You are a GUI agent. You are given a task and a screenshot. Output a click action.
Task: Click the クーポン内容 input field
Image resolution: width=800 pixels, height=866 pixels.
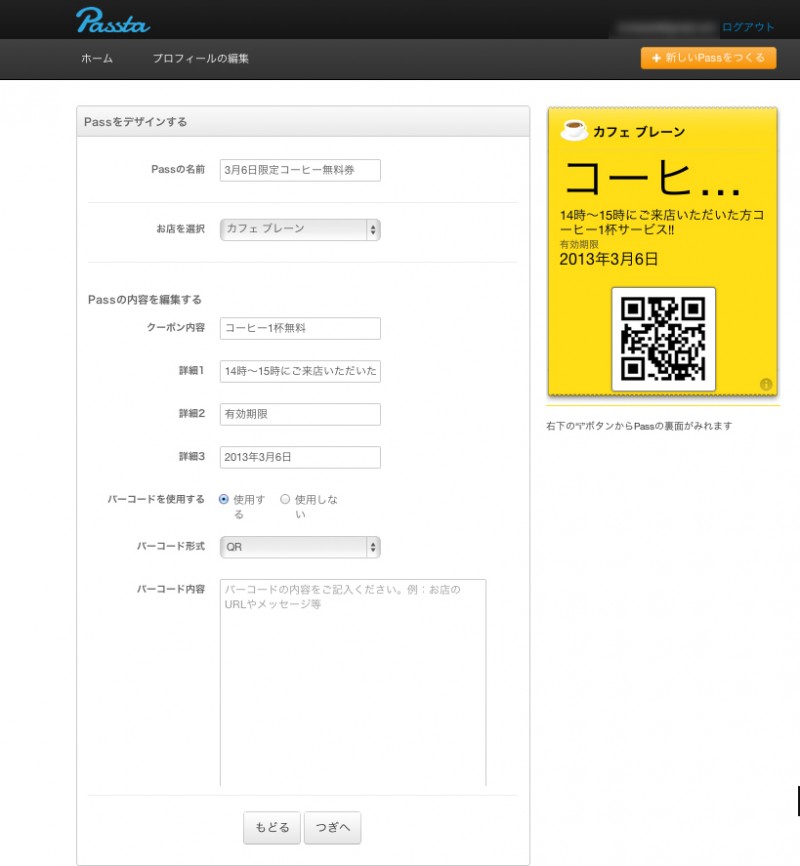(300, 328)
